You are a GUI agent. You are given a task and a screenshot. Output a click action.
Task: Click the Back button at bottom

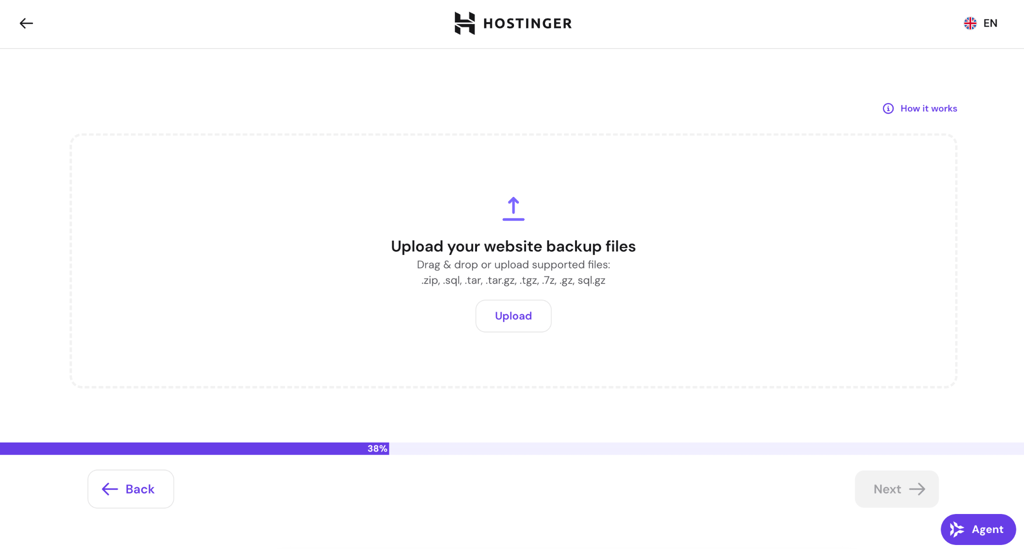[131, 489]
